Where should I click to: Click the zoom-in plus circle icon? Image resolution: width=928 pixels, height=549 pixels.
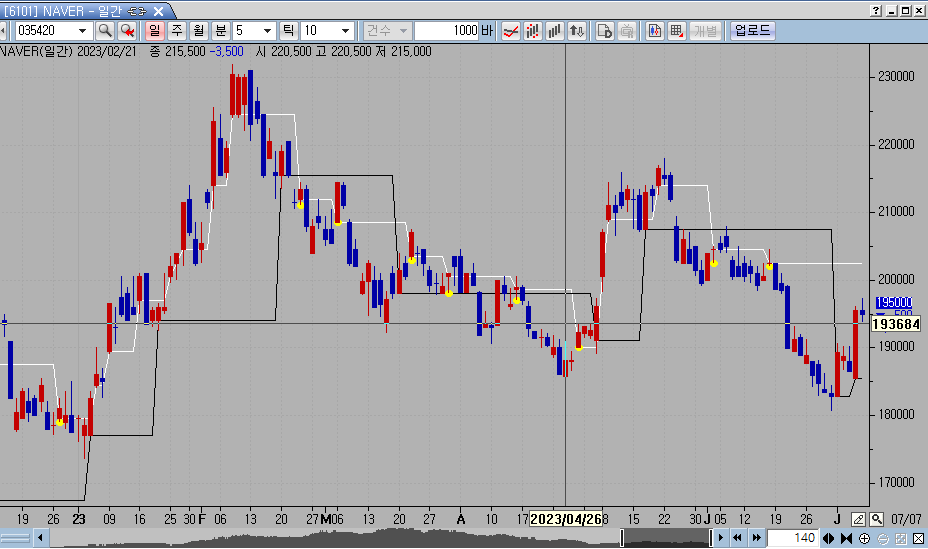(x=865, y=539)
